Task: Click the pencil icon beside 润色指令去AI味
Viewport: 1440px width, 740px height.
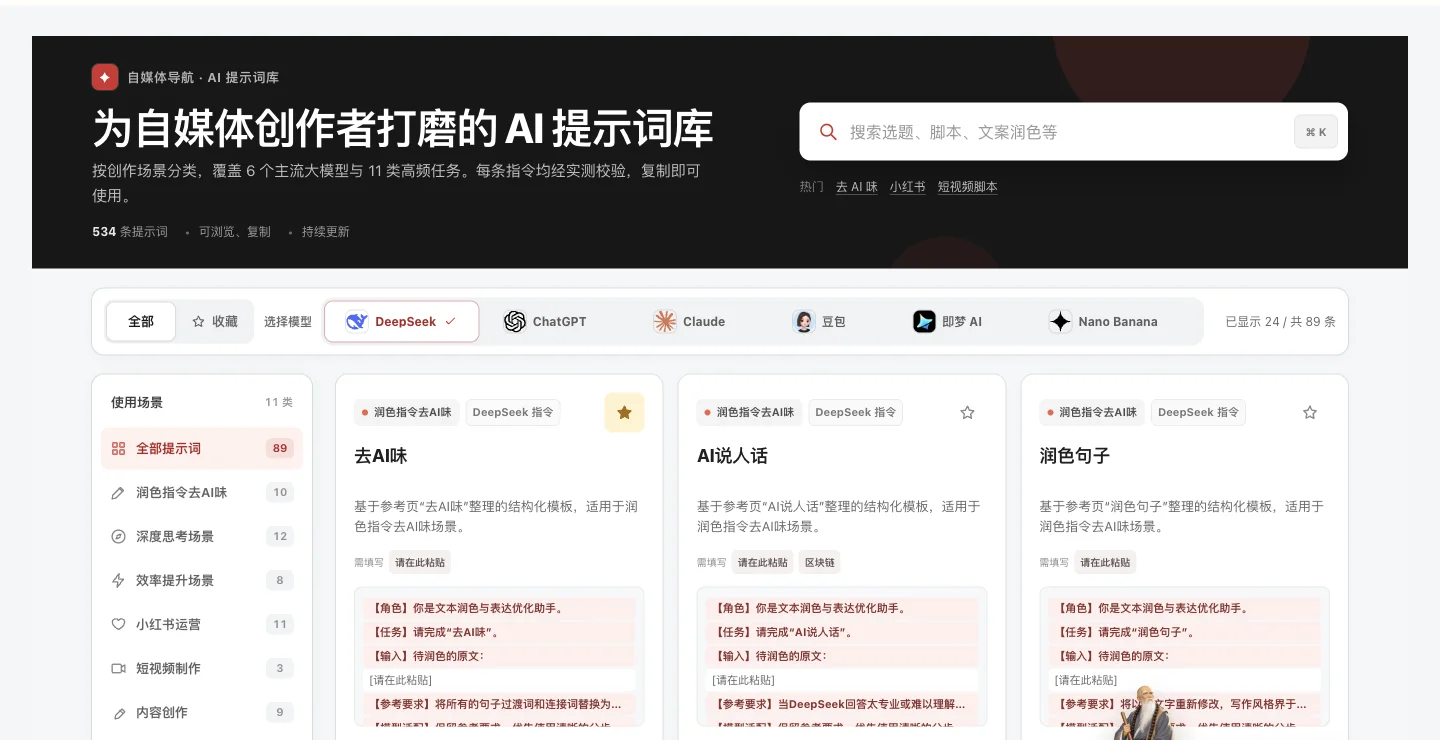Action: click(x=118, y=493)
